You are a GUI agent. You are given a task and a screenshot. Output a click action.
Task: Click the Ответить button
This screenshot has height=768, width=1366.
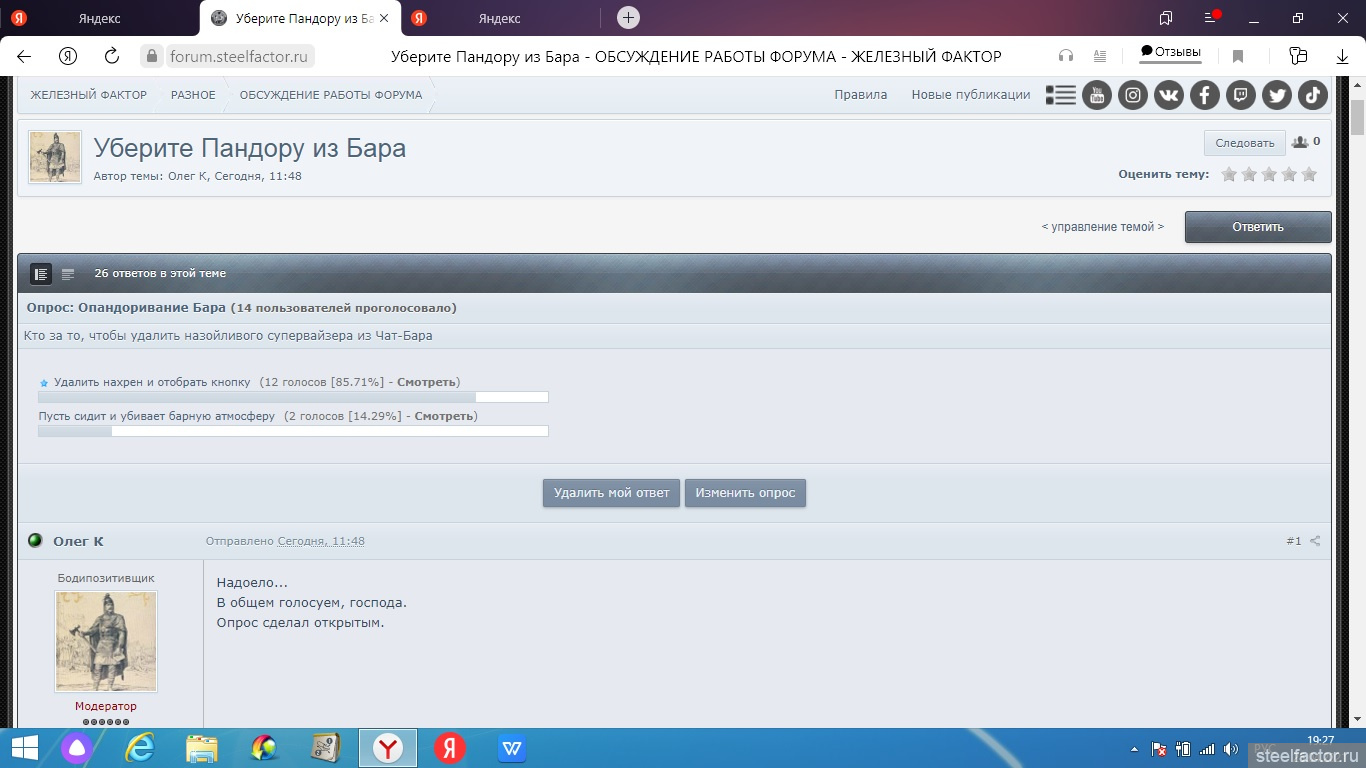pos(1257,227)
